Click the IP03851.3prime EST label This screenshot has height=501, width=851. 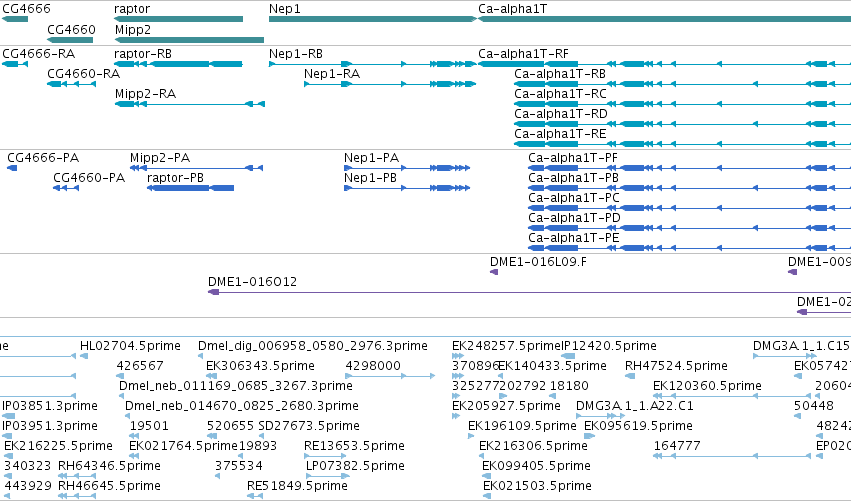pyautogui.click(x=50, y=407)
